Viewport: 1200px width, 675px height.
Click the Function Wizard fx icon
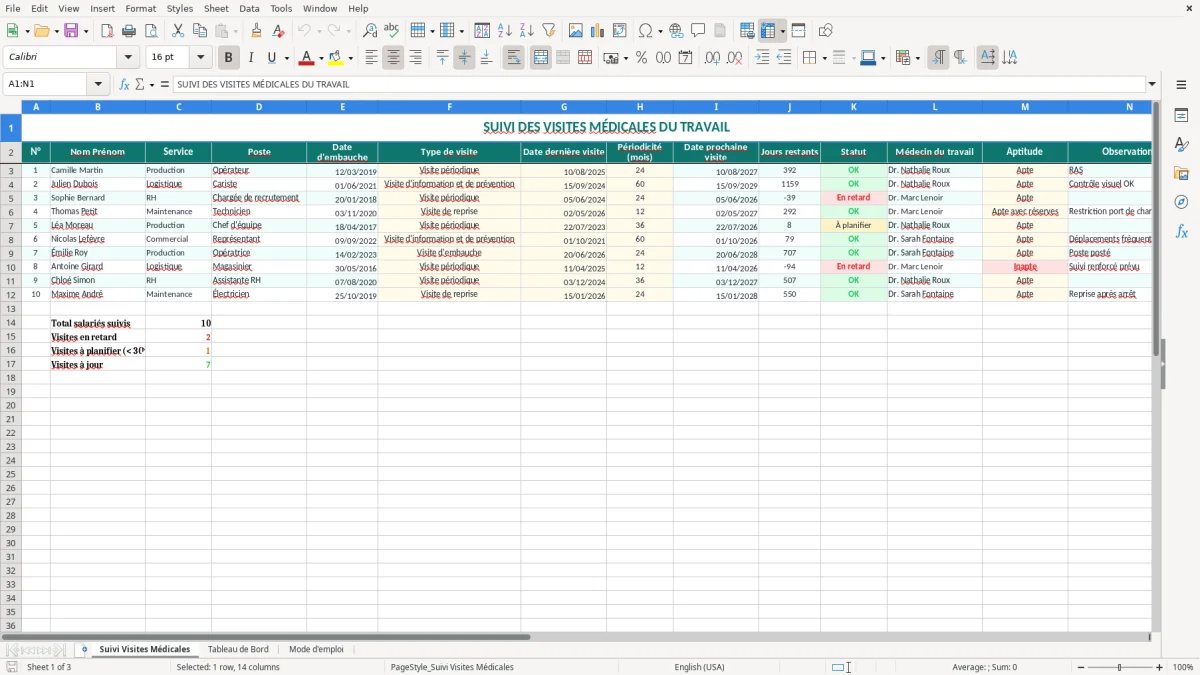coord(125,84)
